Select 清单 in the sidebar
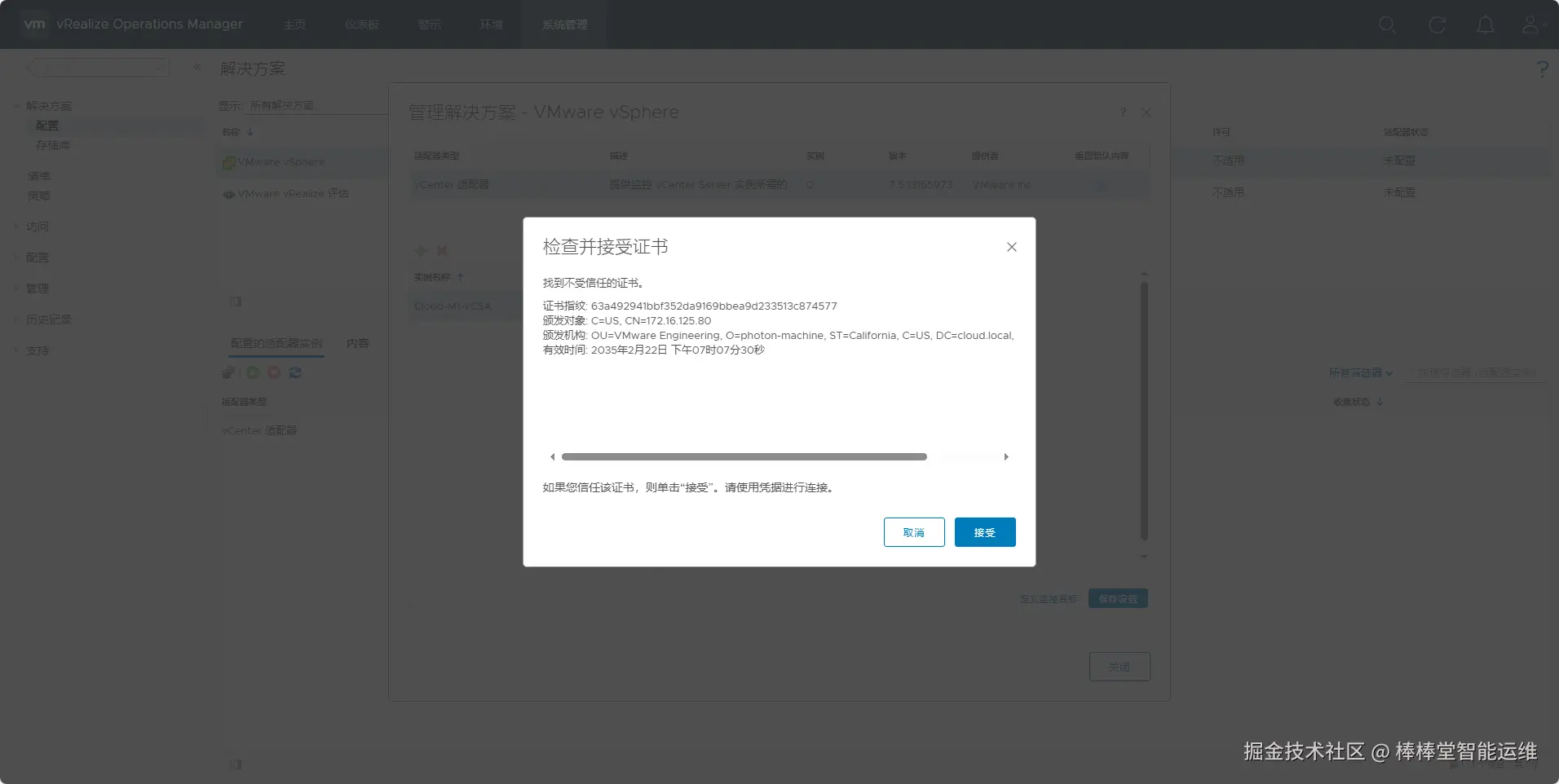This screenshot has height=784, width=1559. [x=39, y=176]
